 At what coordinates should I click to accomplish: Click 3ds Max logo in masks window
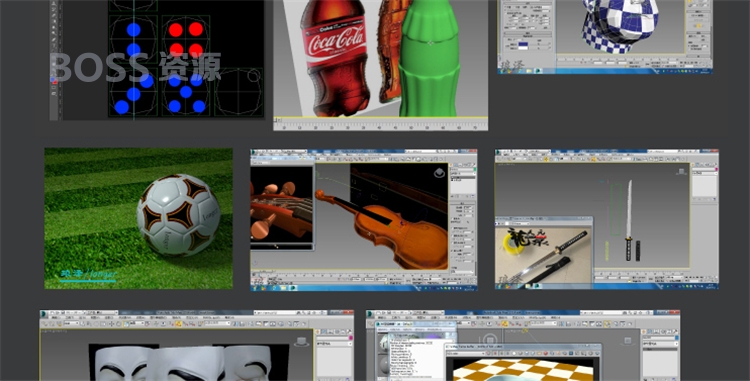coord(44,313)
